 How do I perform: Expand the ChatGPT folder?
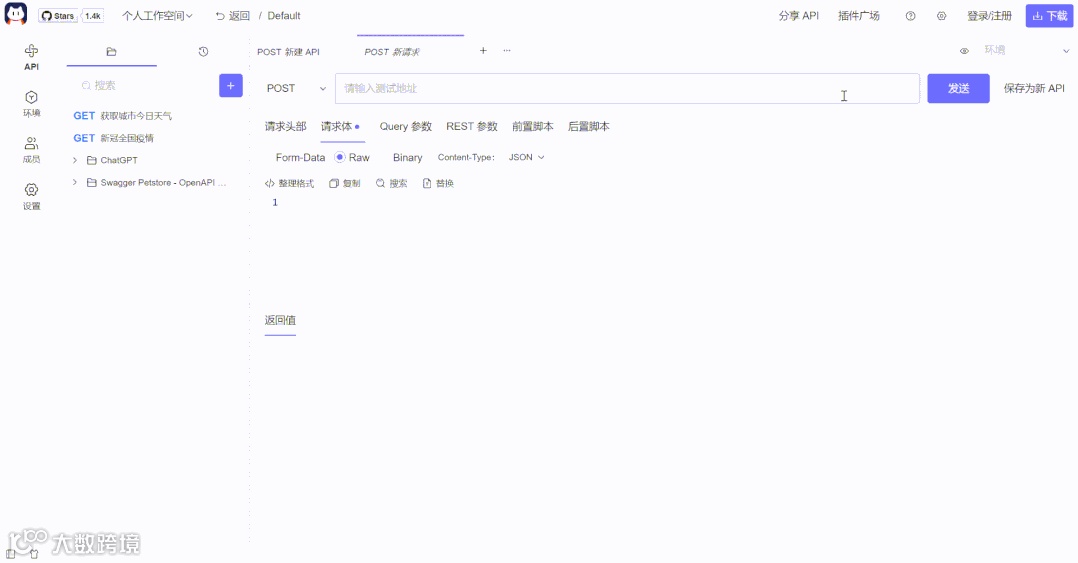[75, 160]
